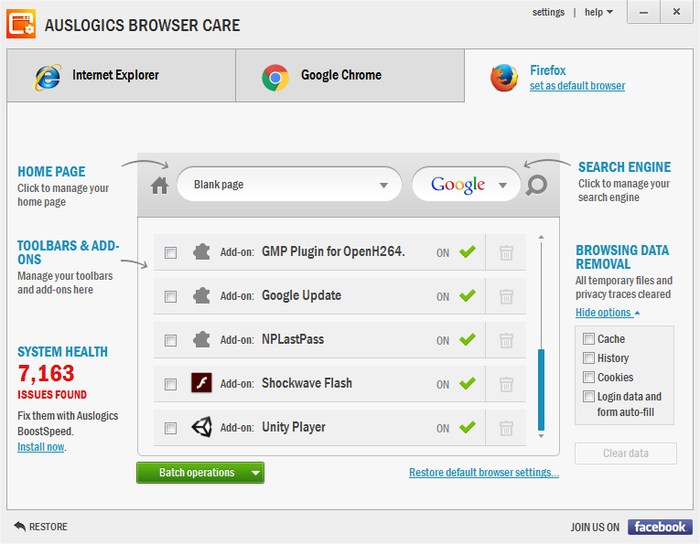Click the RESTORE text at bottom
The width and height of the screenshot is (700, 544).
click(x=48, y=527)
